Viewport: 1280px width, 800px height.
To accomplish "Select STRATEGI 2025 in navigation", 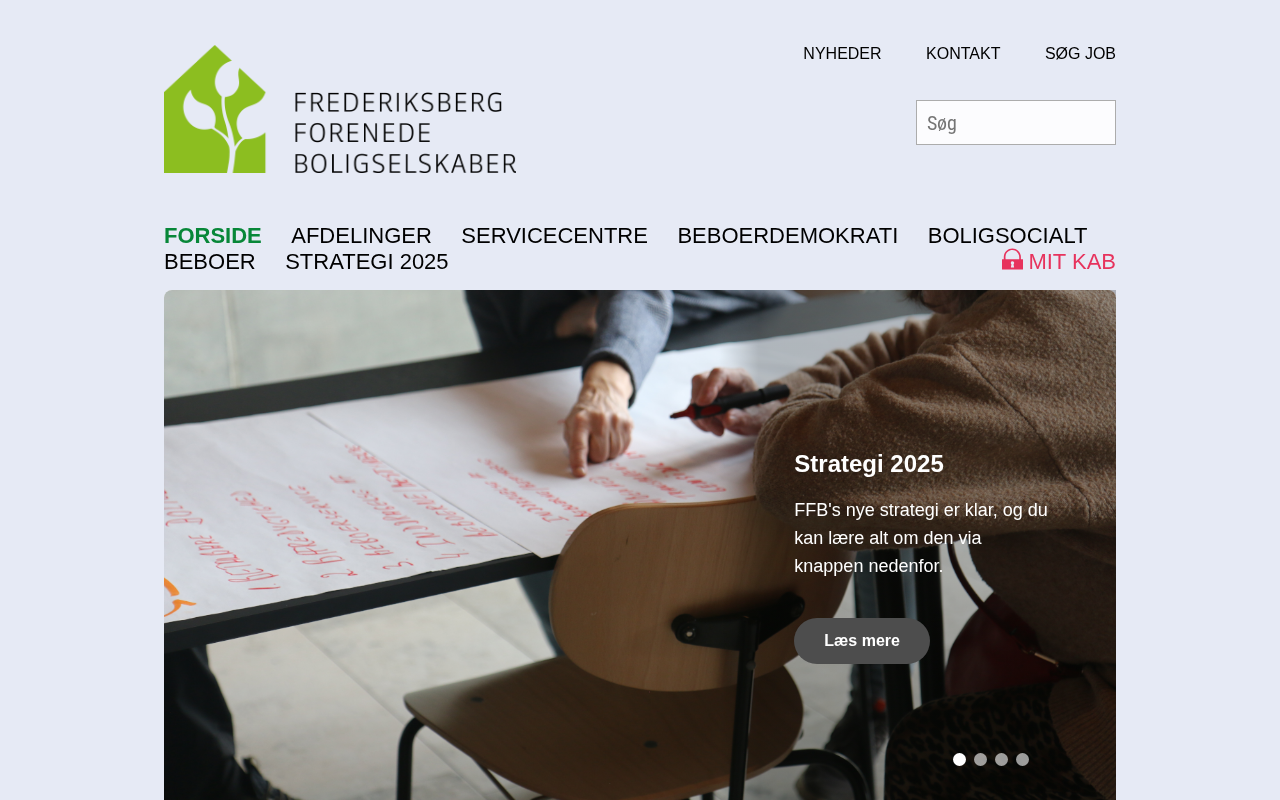I will 367,262.
